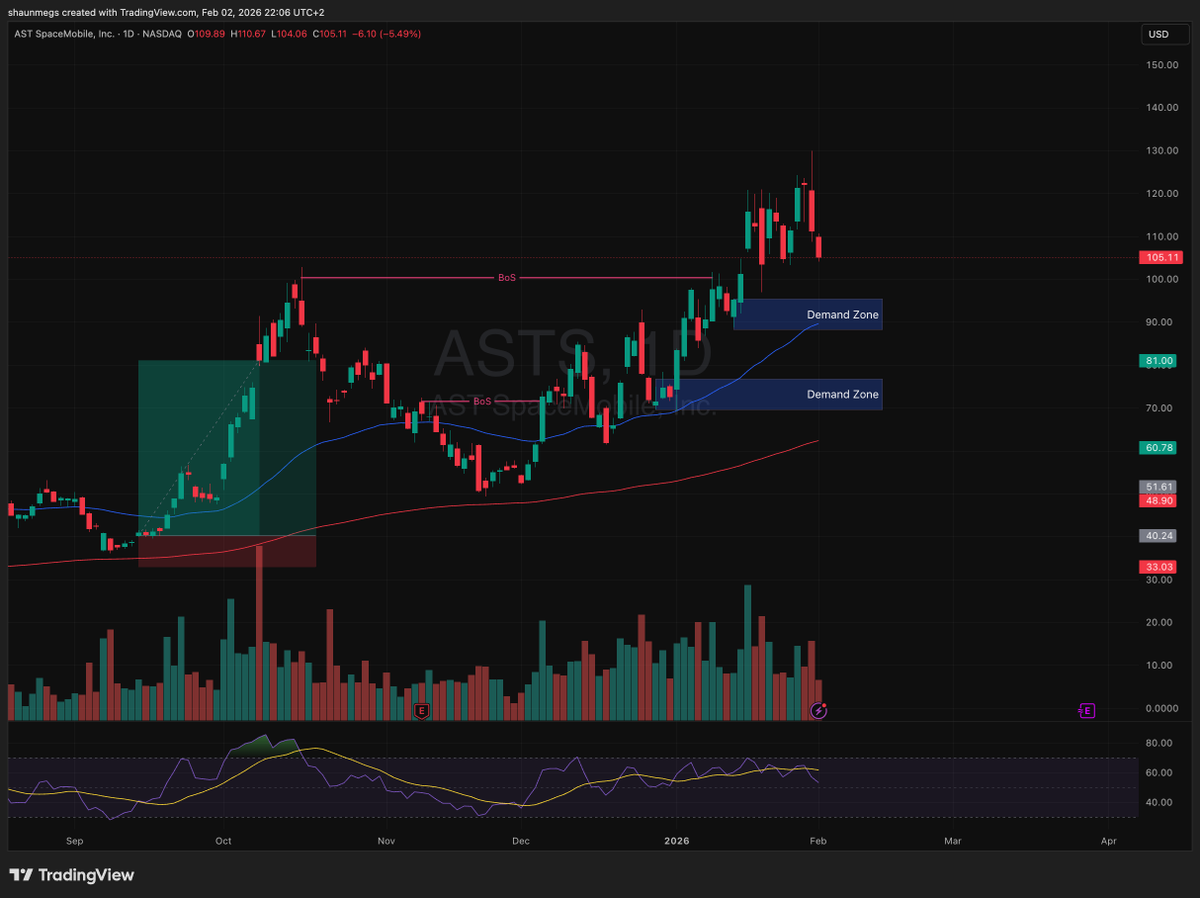Viewport: 1200px width, 898px height.
Task: Click the low value L104.06 in header
Action: click(290, 33)
